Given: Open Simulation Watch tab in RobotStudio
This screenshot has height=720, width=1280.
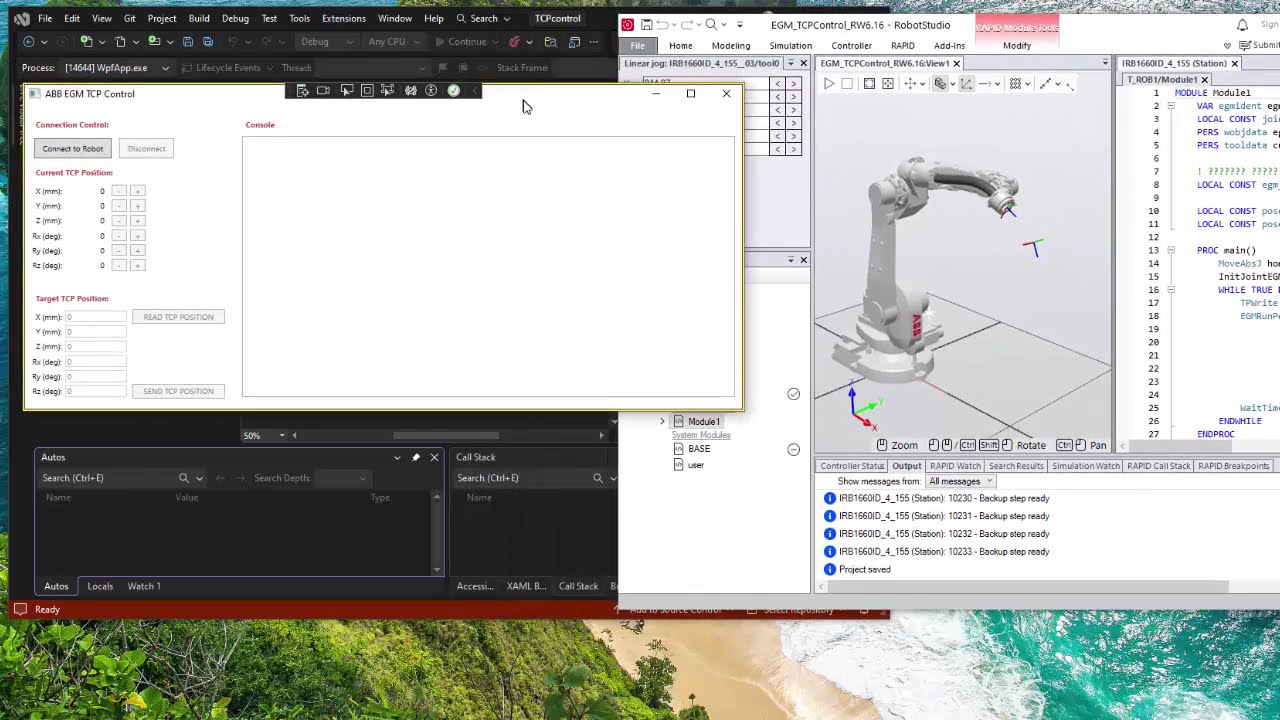Looking at the screenshot, I should click(x=1086, y=466).
